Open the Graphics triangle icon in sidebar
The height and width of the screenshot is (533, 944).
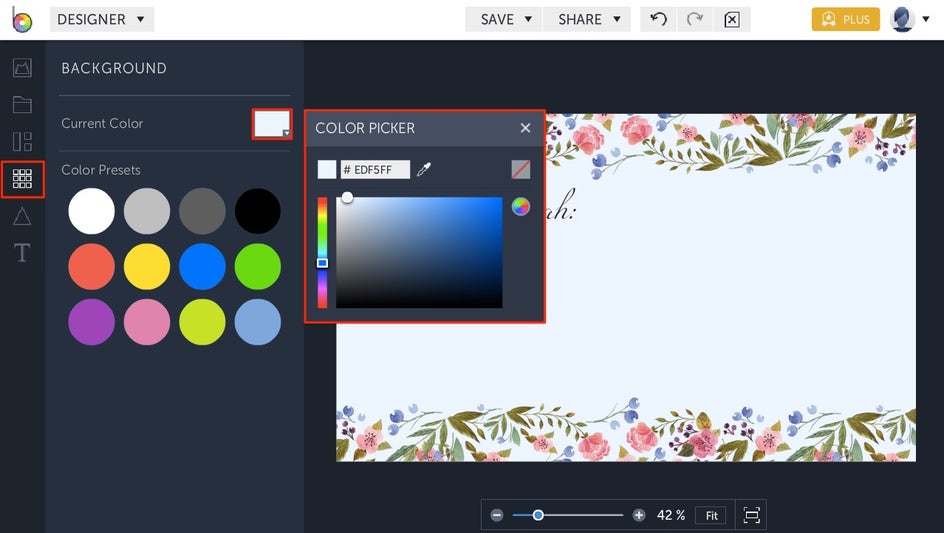(x=22, y=216)
